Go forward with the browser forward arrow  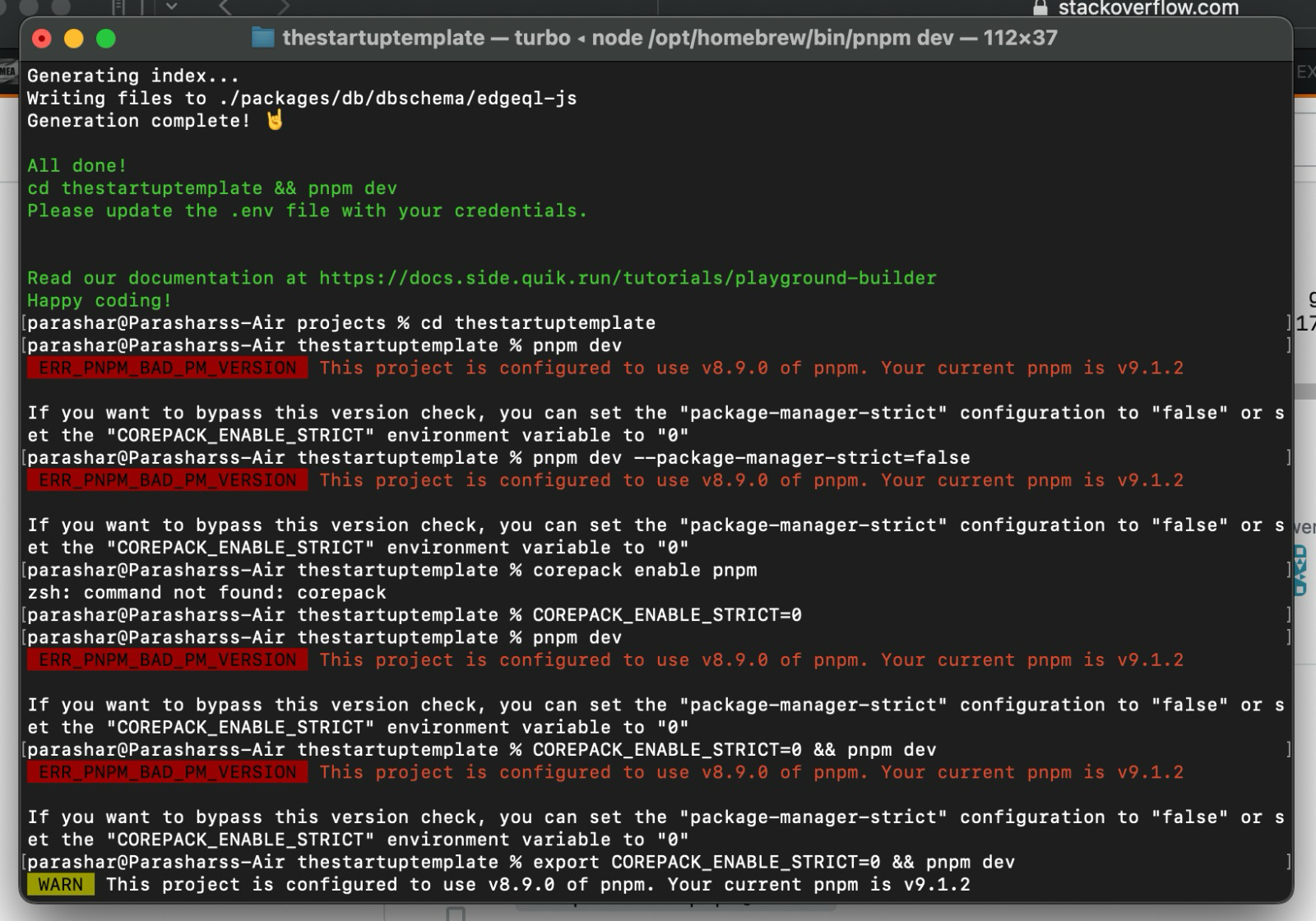(x=284, y=7)
